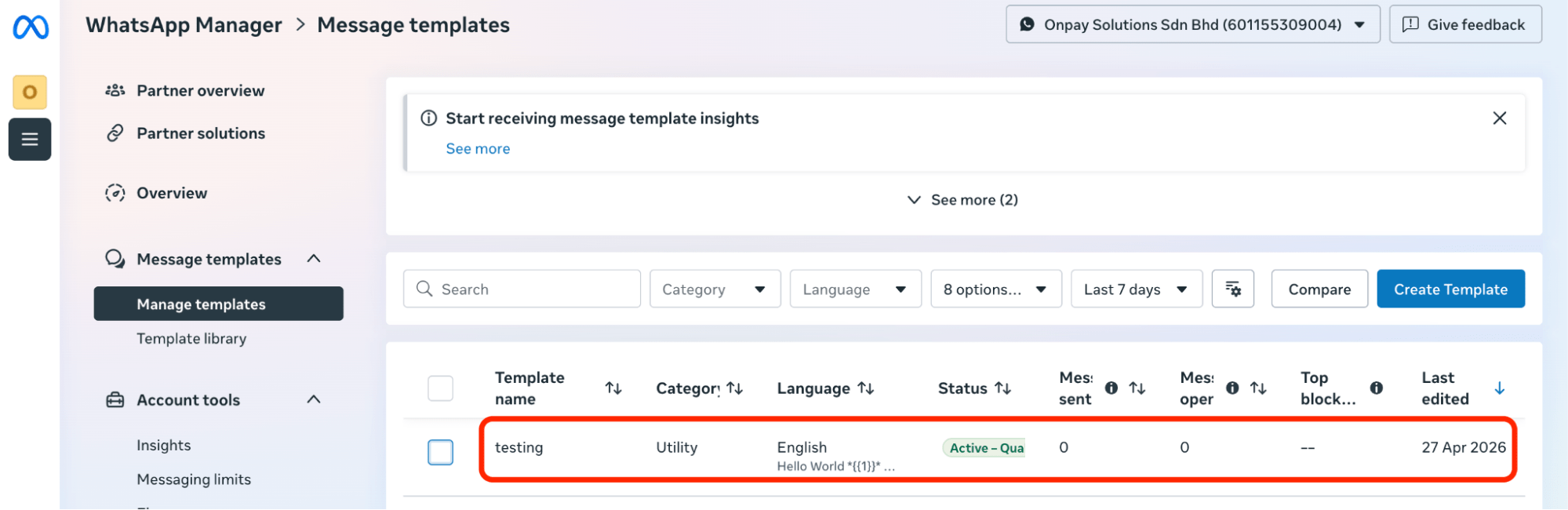Click WhatsApp Manager breadcrumb

184,25
